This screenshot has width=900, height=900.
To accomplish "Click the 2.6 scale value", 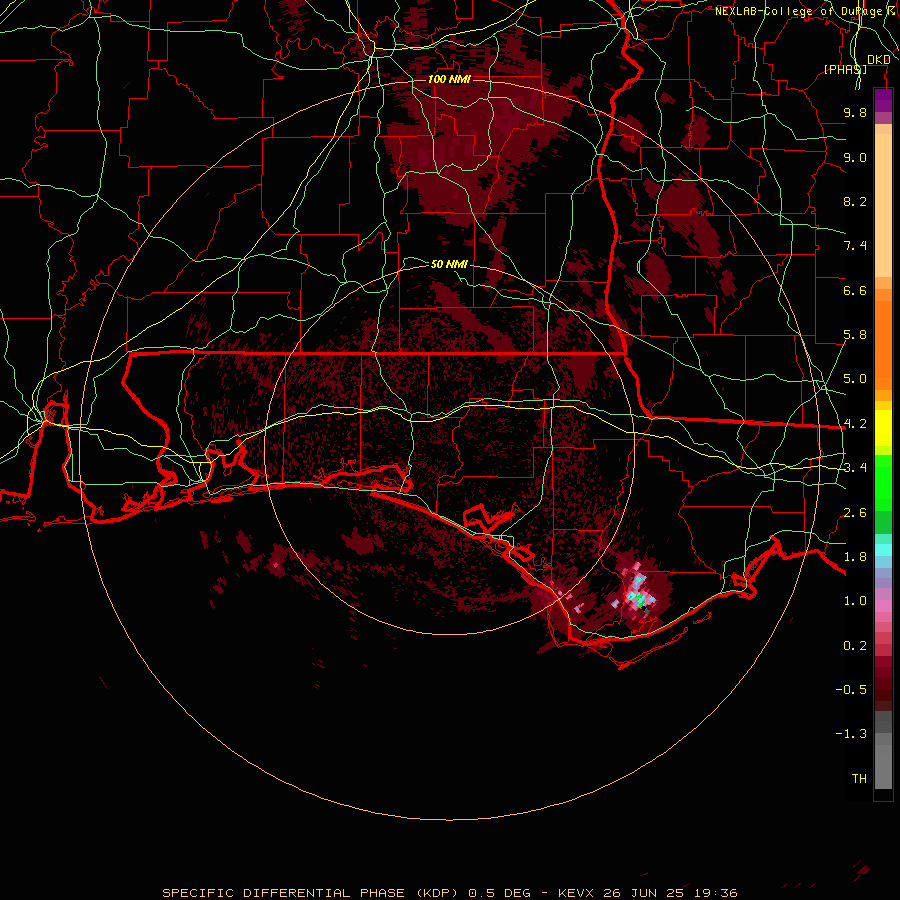I will coord(855,513).
